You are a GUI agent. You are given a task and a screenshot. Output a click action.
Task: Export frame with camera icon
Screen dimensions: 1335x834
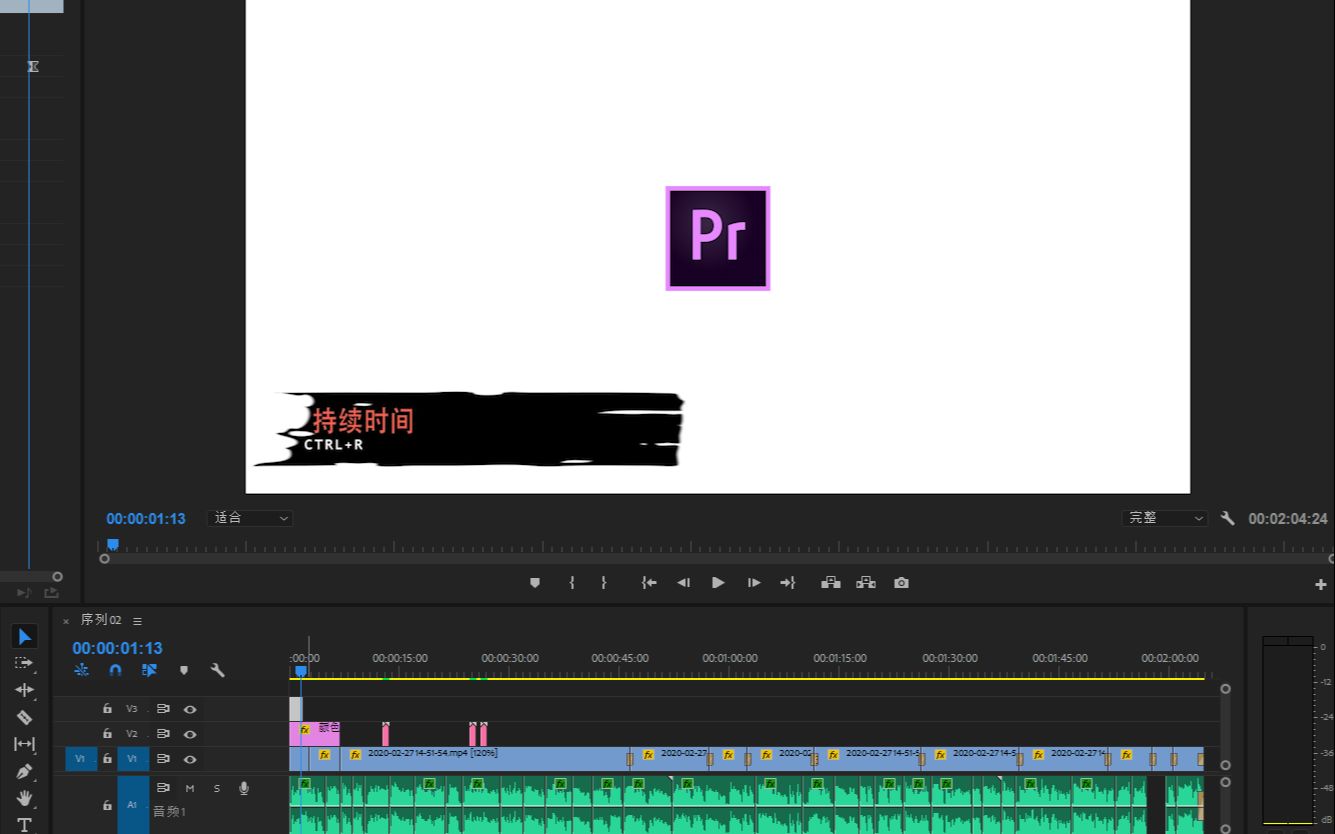pyautogui.click(x=902, y=583)
